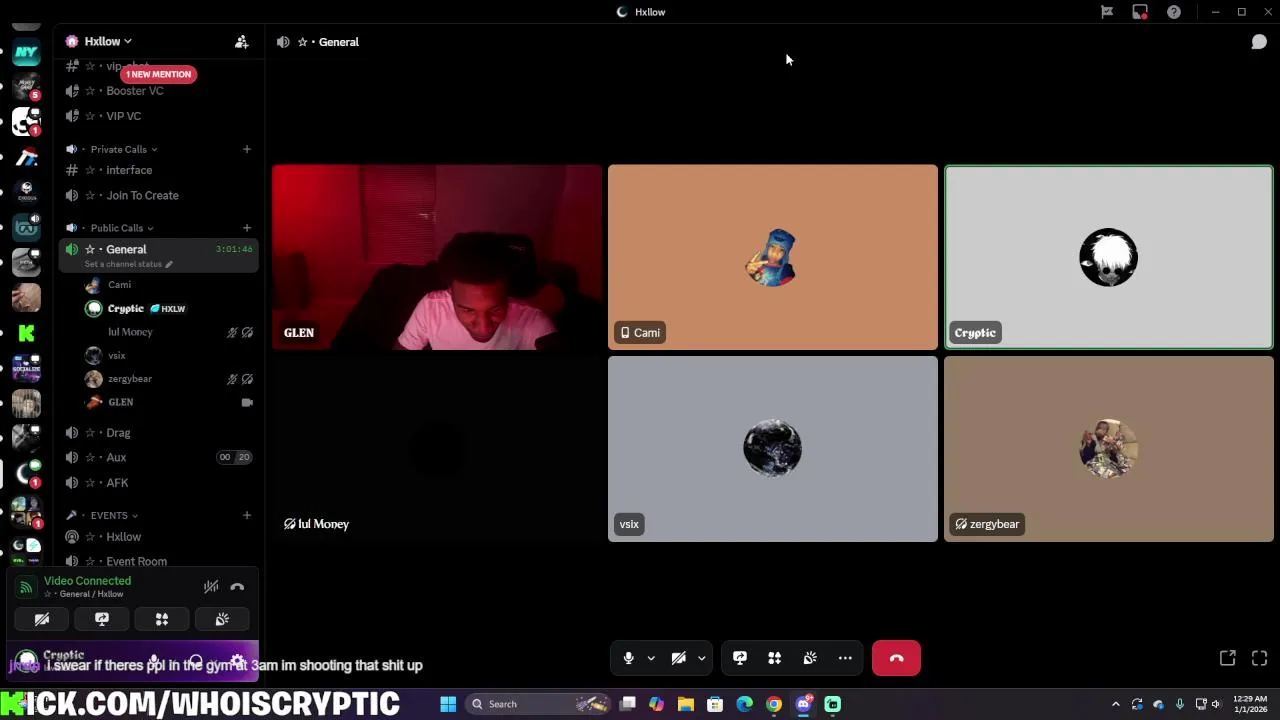
Task: Select the General voice channel
Action: tap(160, 249)
